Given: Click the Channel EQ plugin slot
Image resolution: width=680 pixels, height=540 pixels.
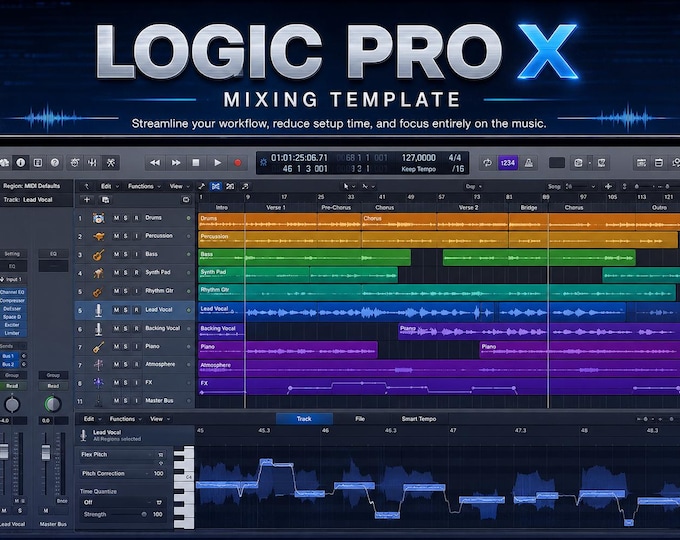Looking at the screenshot, I should point(13,292).
